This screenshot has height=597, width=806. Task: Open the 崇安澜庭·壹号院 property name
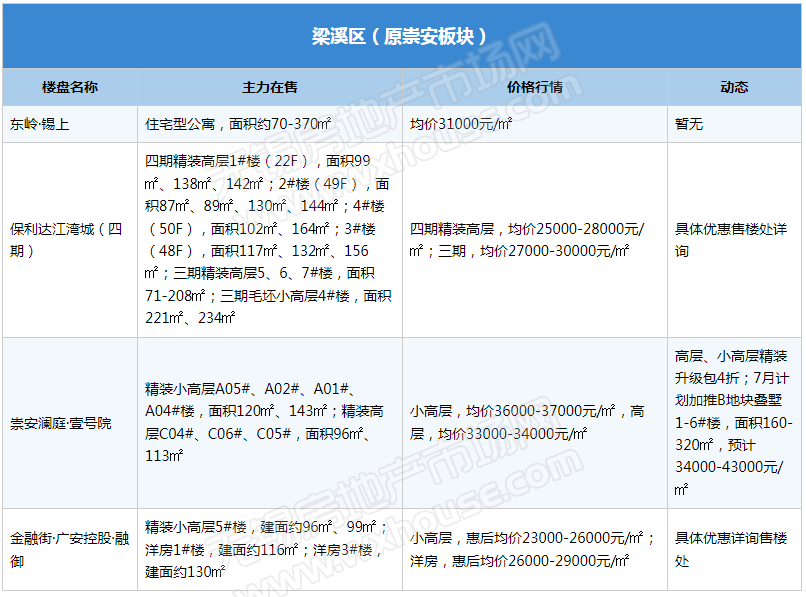click(x=61, y=423)
